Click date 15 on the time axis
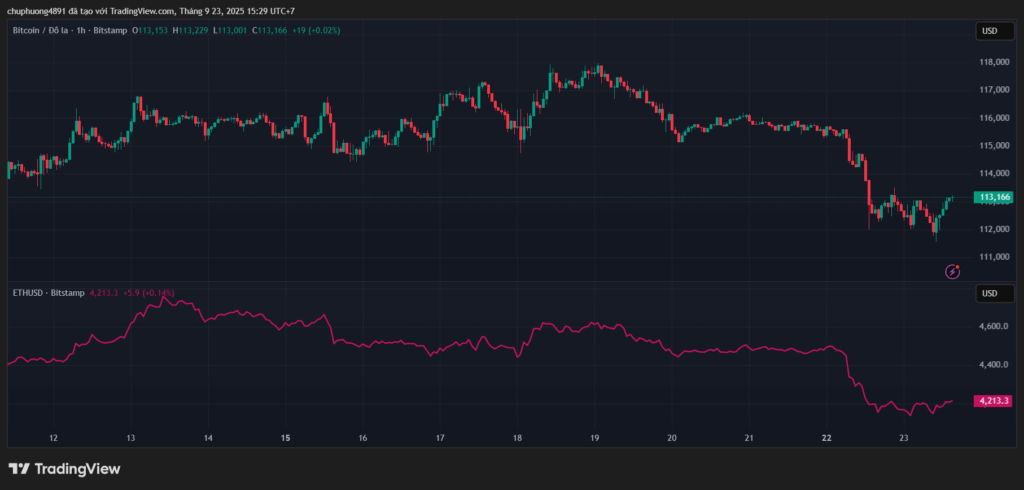1024x490 pixels. [x=285, y=438]
